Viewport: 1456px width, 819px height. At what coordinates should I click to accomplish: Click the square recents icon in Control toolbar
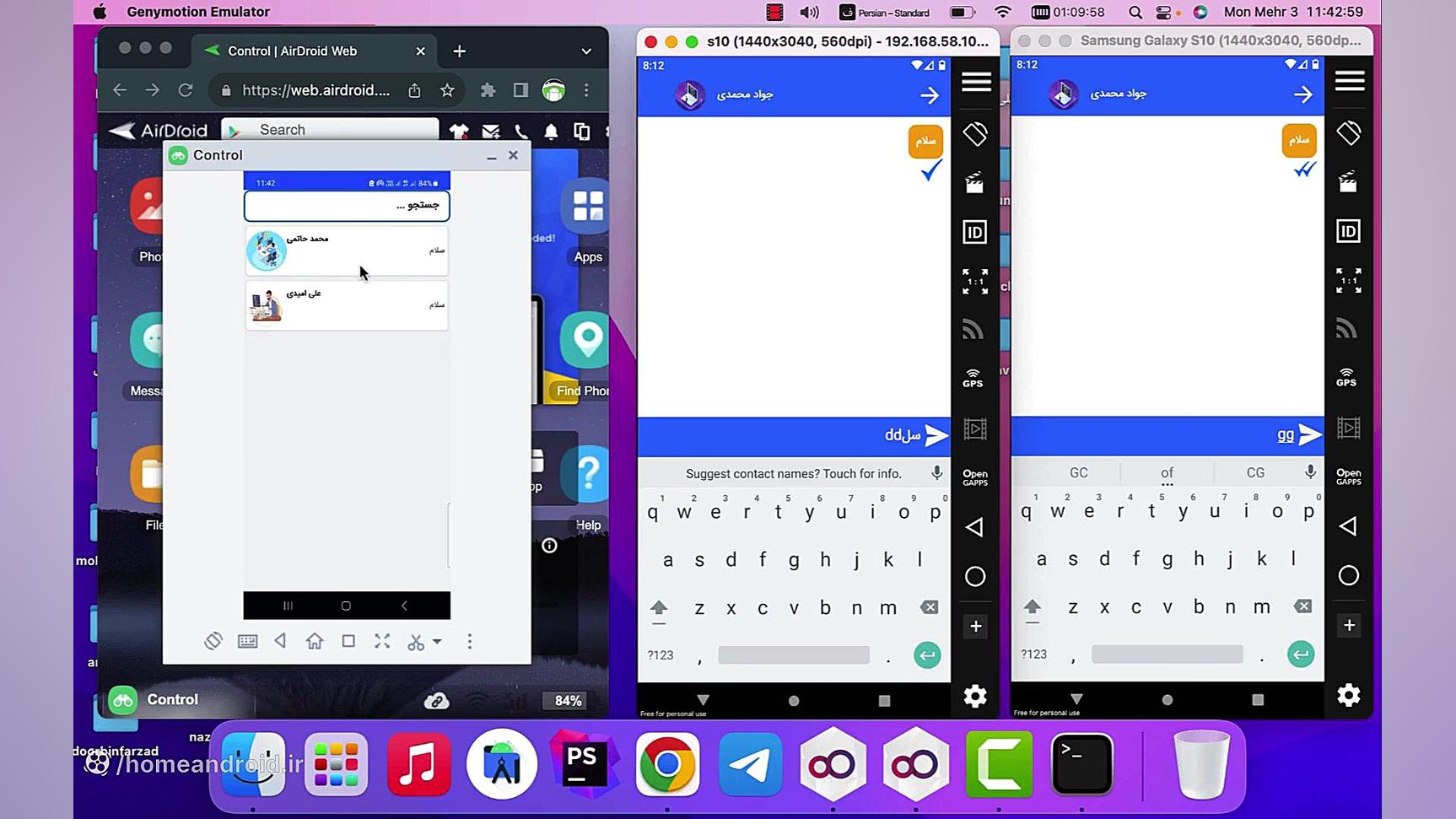(348, 641)
